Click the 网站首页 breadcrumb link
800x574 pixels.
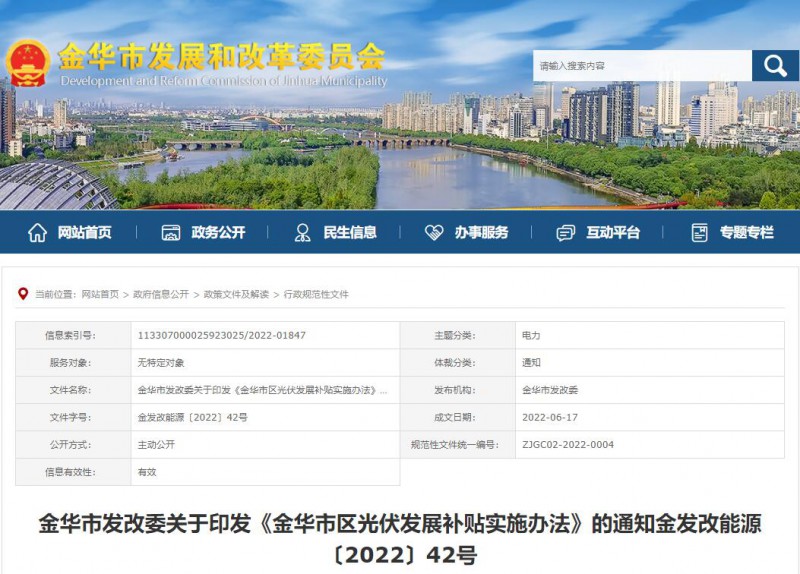[100, 295]
